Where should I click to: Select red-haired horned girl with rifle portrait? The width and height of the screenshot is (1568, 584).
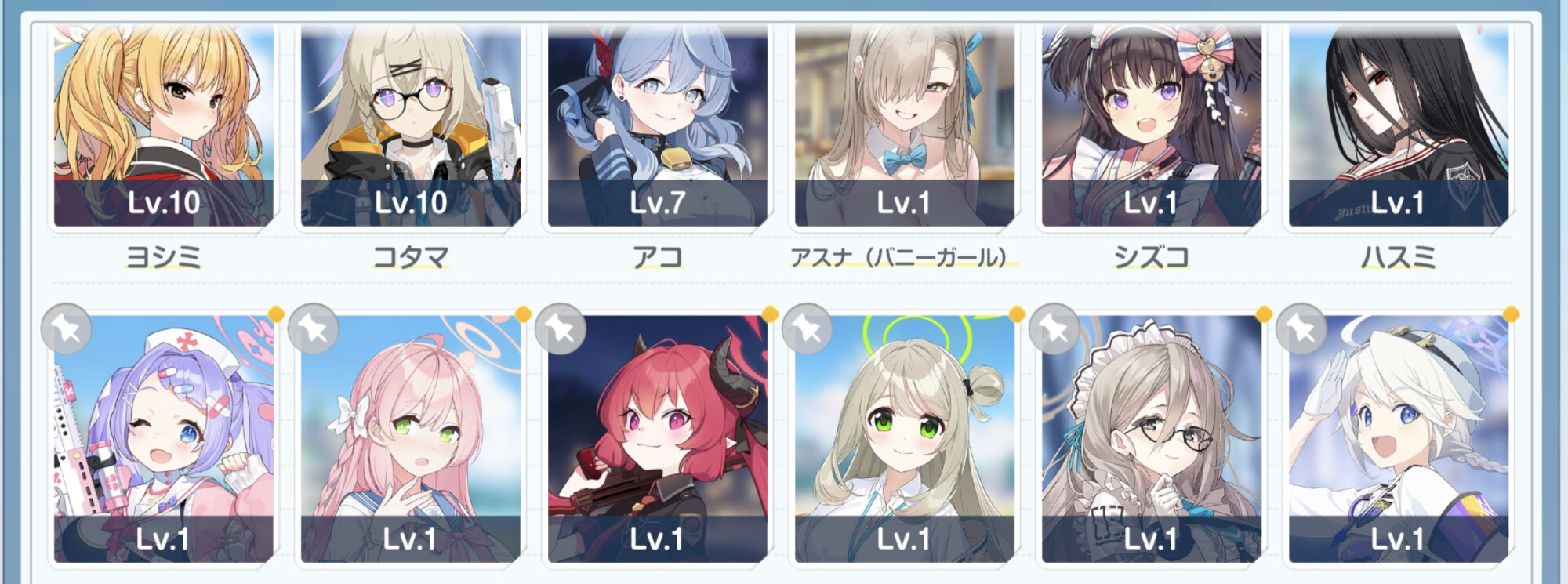pyautogui.click(x=658, y=439)
